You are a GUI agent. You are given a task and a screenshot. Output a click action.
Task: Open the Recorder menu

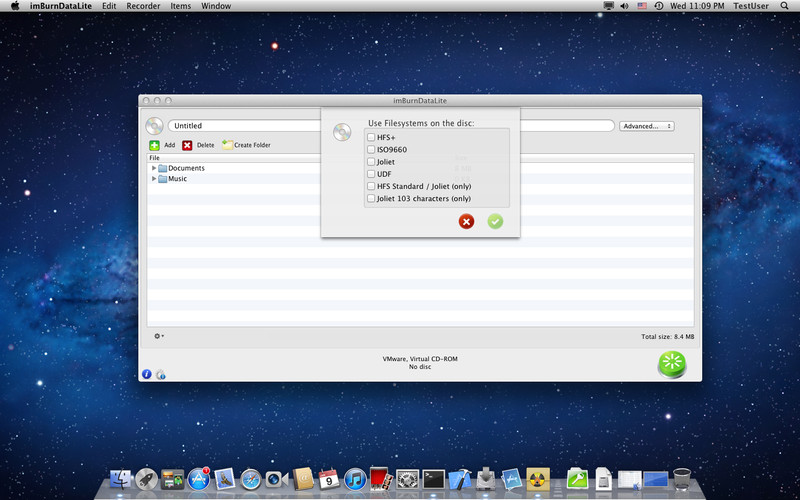tap(143, 6)
